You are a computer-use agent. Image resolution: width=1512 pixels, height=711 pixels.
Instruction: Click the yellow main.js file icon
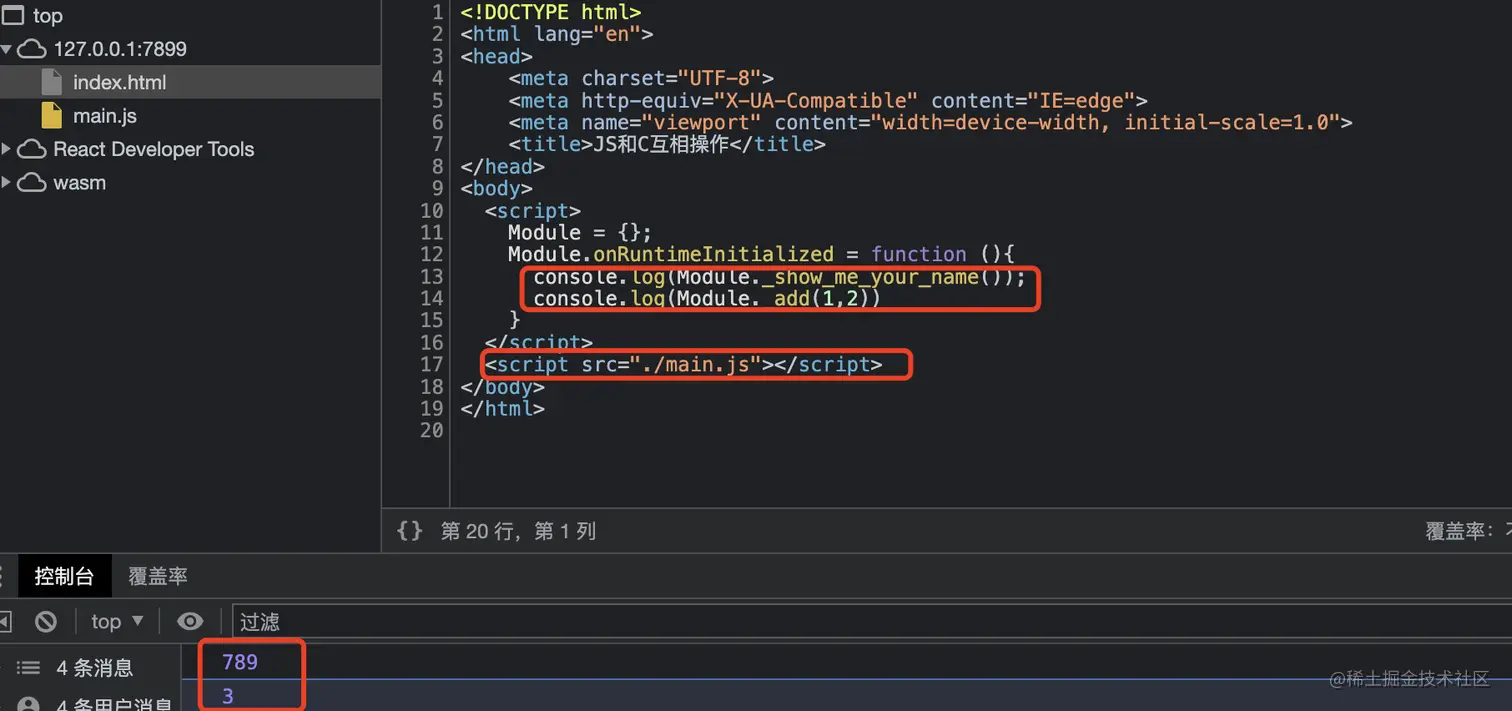[52, 115]
